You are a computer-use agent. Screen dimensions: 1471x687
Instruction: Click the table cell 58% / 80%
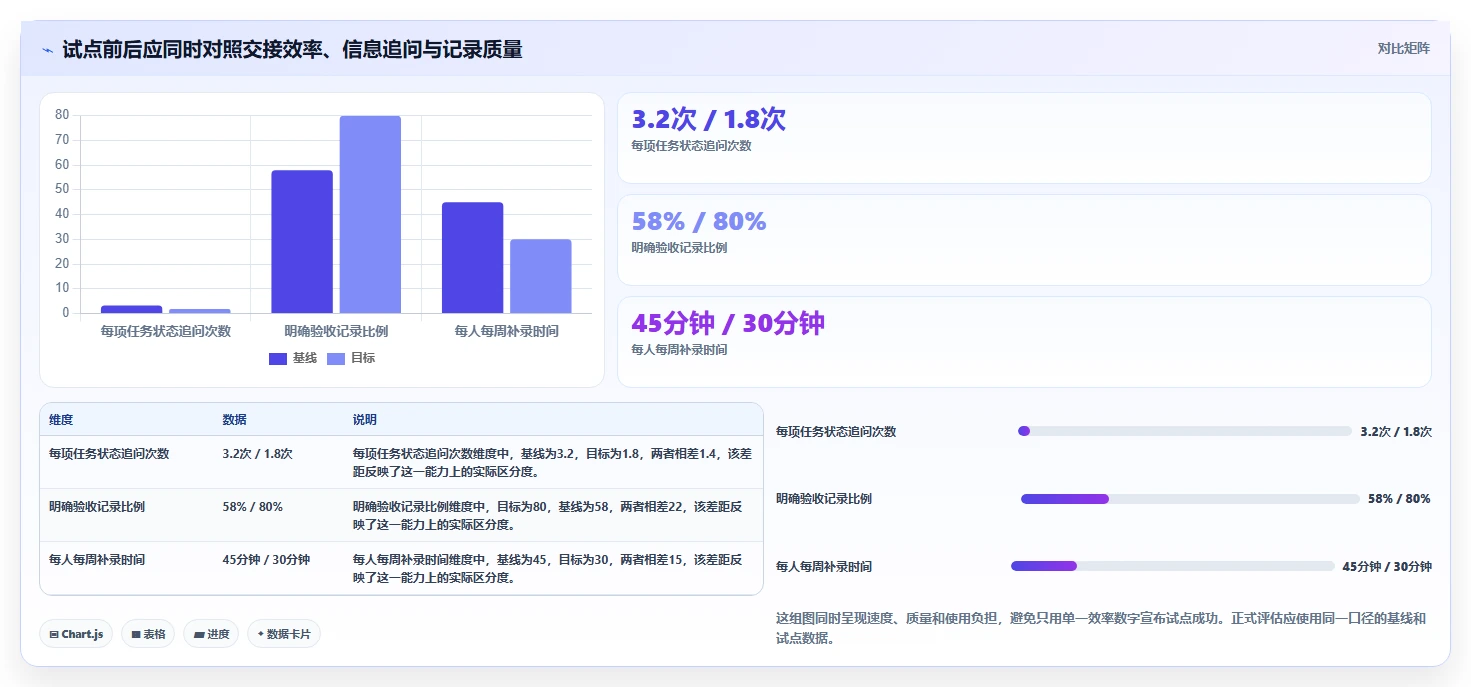click(x=252, y=507)
